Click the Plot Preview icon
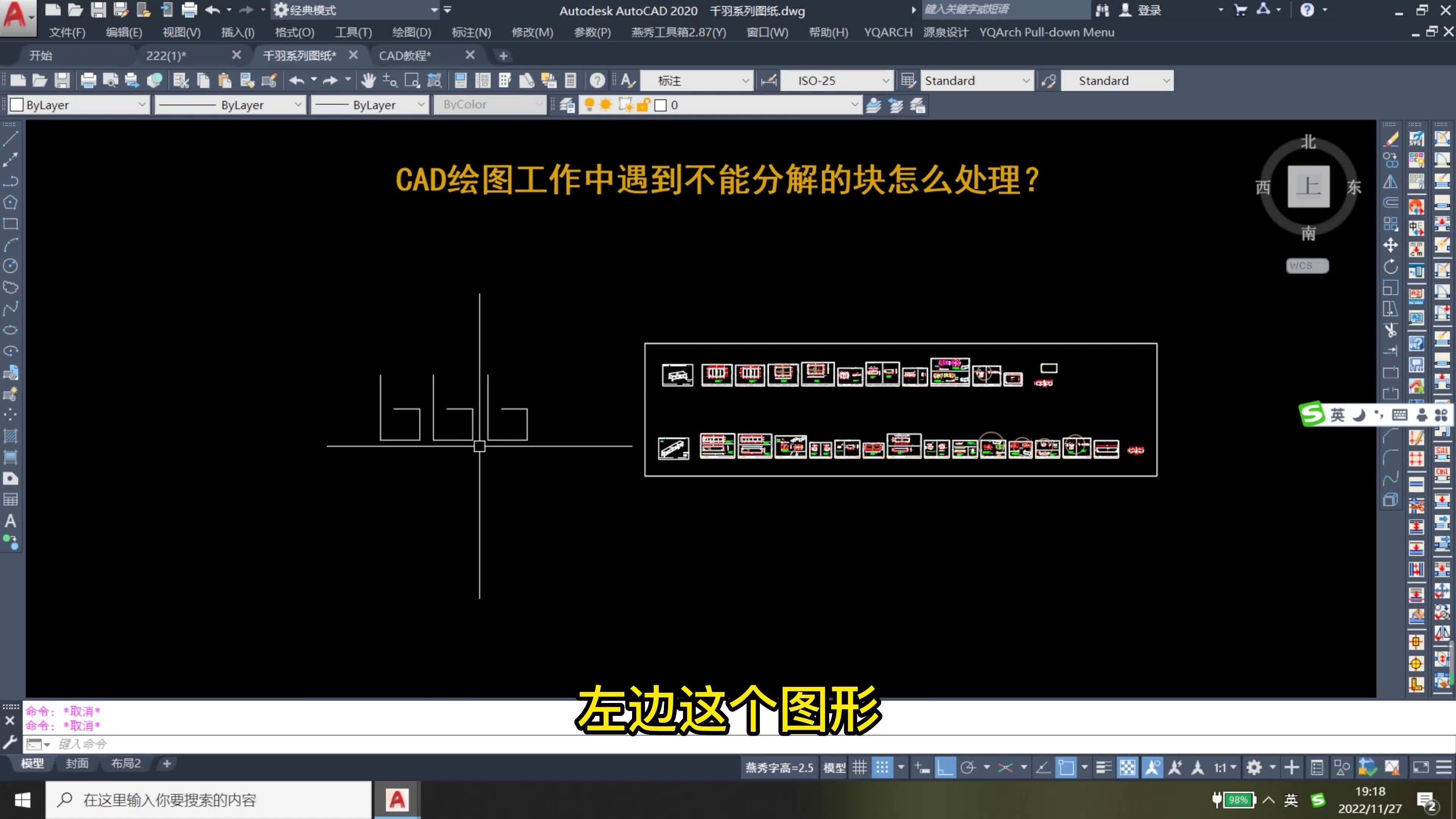This screenshot has width=1456, height=819. [111, 81]
